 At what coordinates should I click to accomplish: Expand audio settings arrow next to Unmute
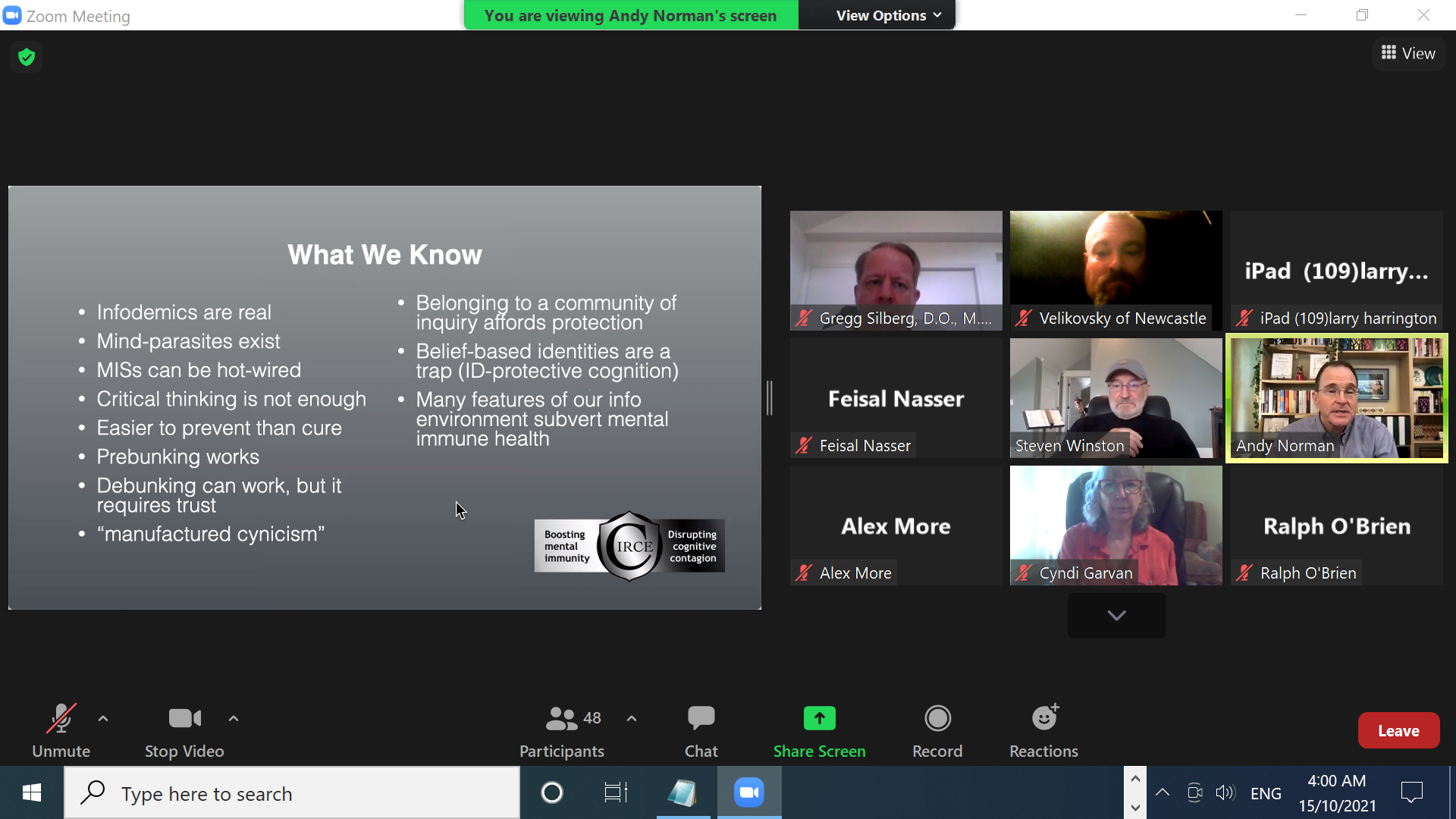[103, 718]
